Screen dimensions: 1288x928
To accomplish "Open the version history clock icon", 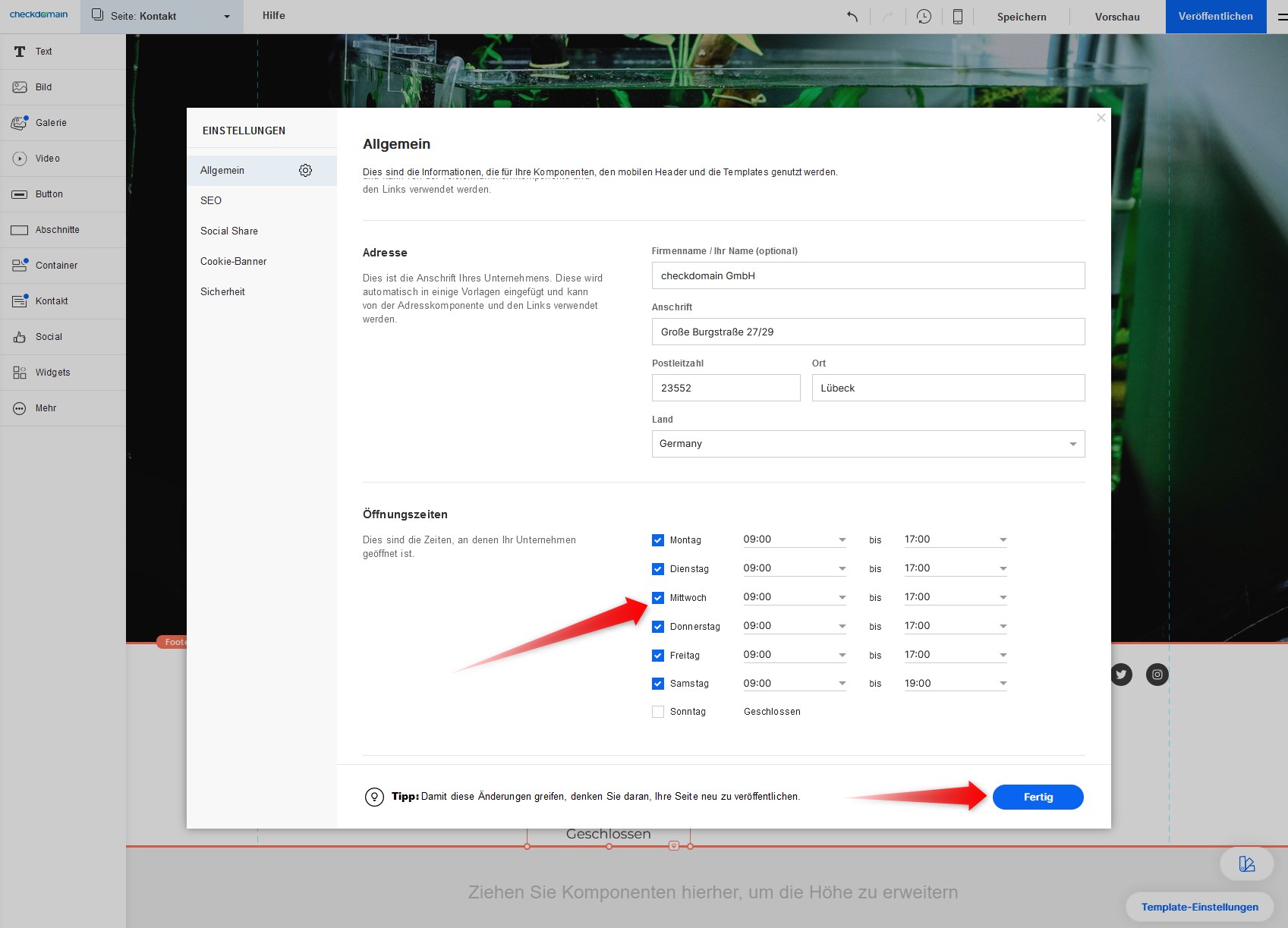I will (924, 17).
